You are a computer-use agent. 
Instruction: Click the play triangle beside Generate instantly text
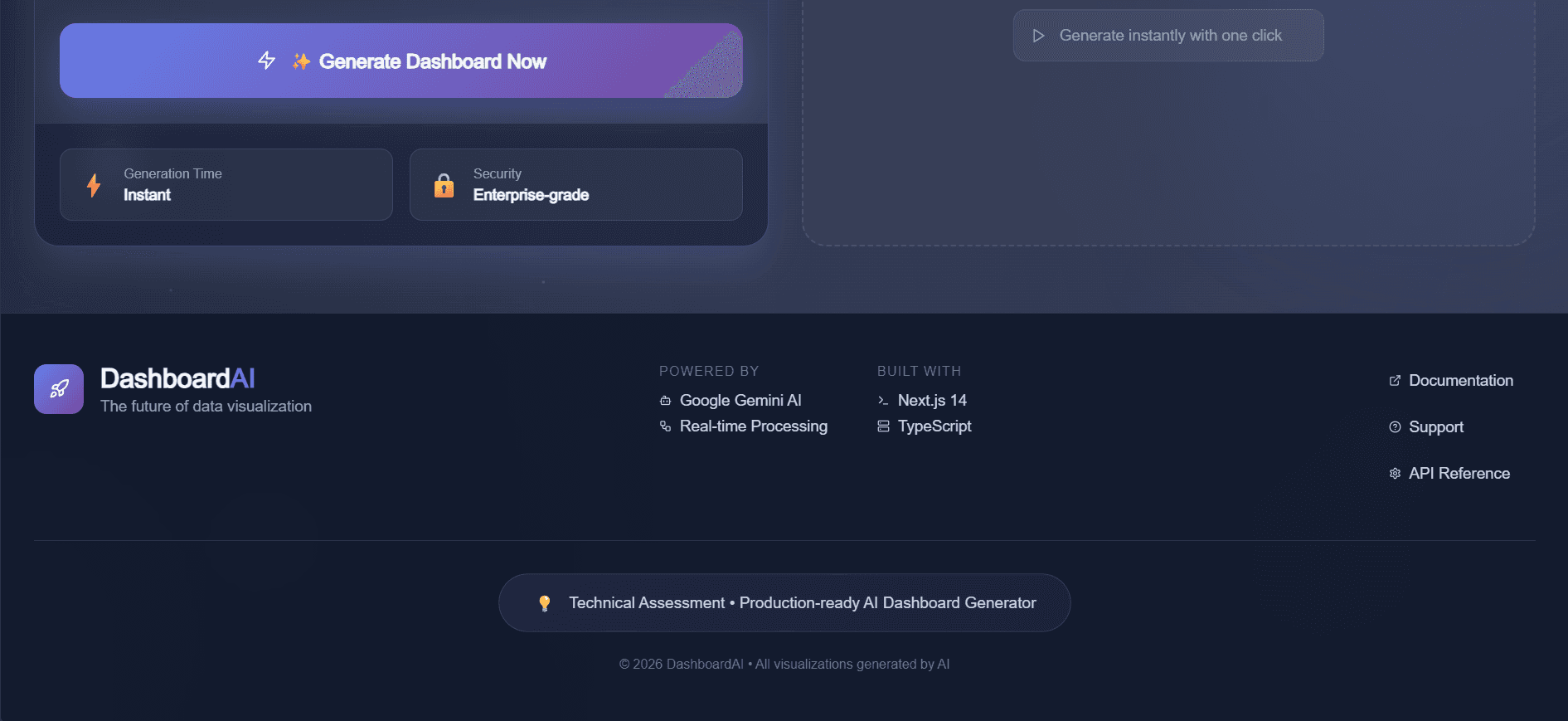[1036, 35]
